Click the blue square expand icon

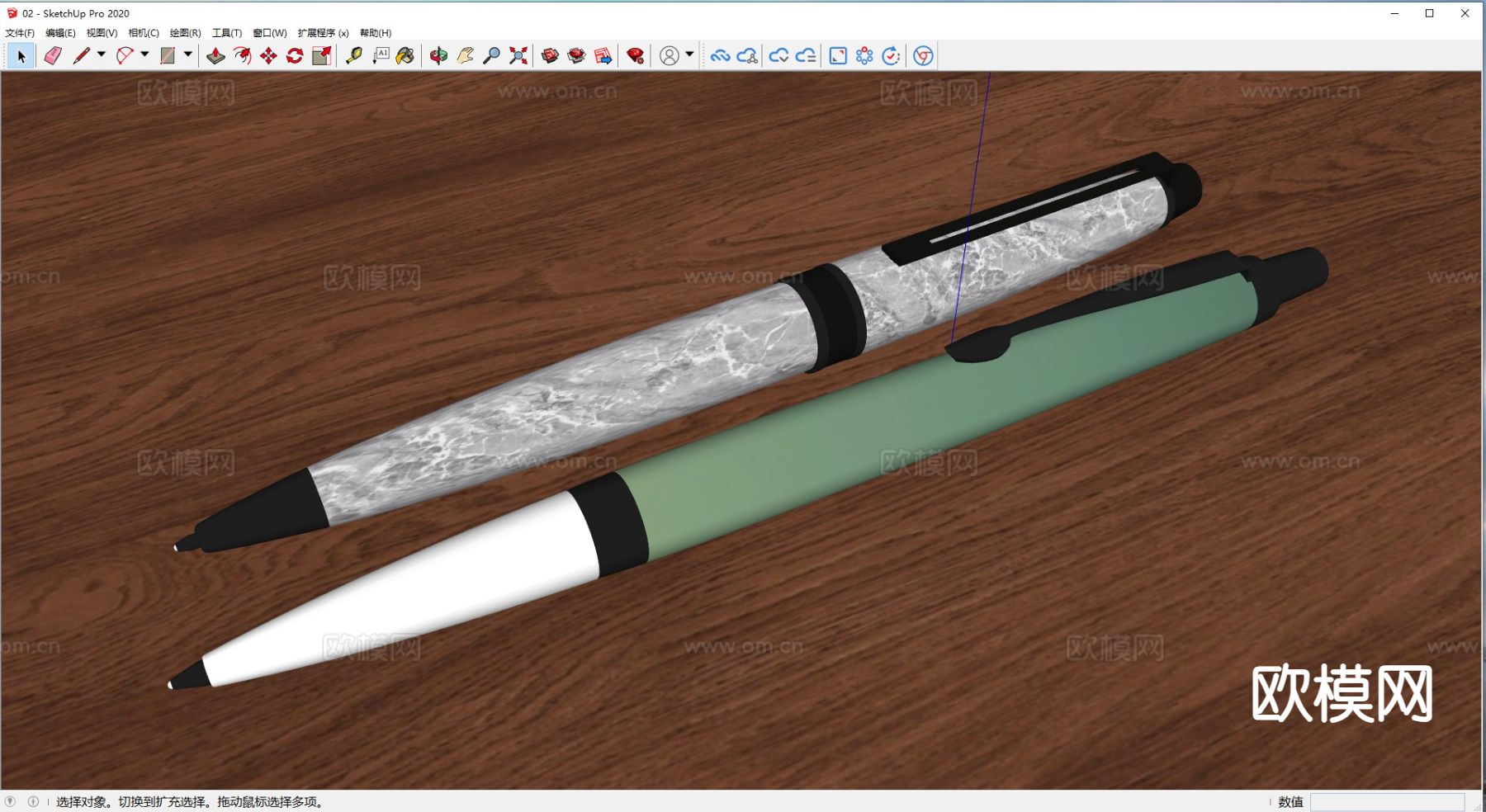[x=838, y=56]
